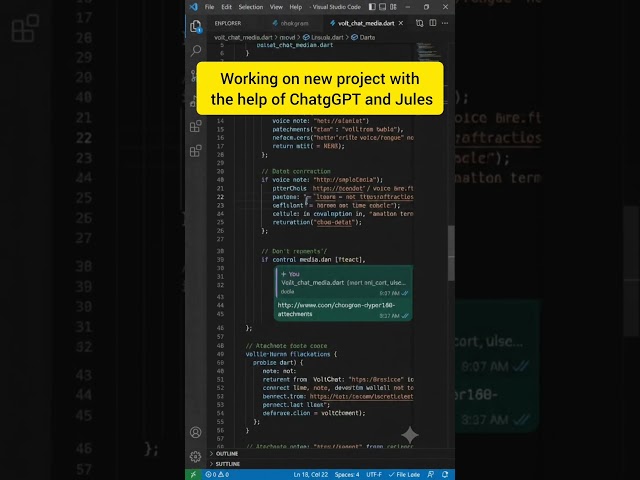Image resolution: width=640 pixels, height=480 pixels.
Task: Open the Accounts profile icon
Action: [x=196, y=432]
